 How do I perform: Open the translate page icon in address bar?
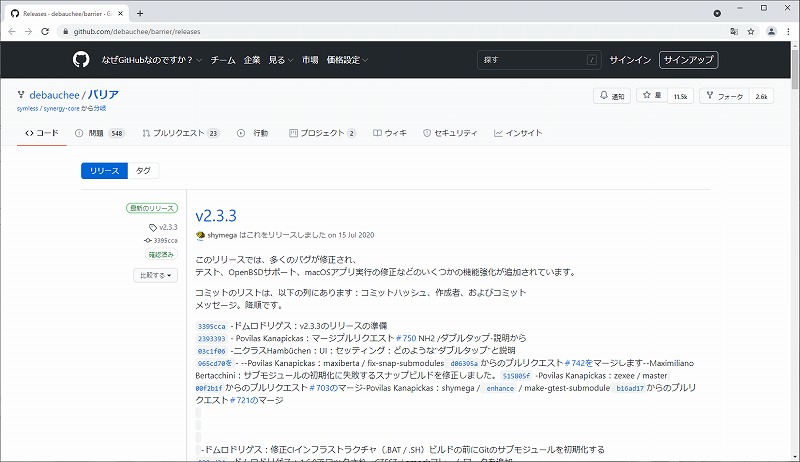[734, 32]
